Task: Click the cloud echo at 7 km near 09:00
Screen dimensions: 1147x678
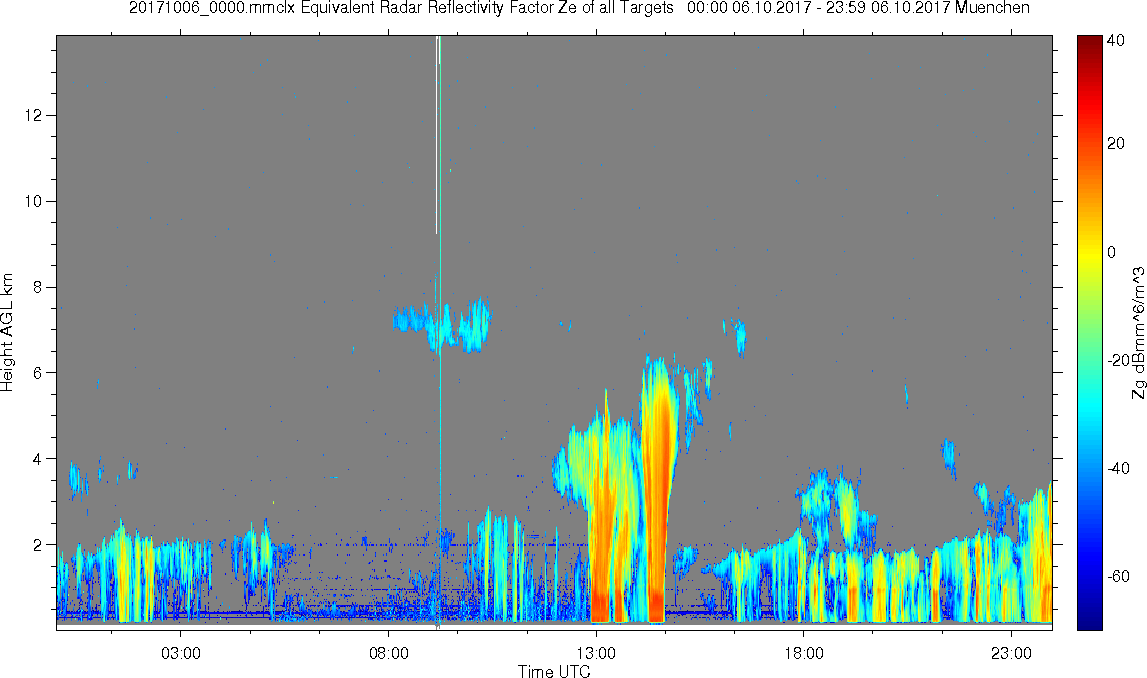Action: (443, 324)
